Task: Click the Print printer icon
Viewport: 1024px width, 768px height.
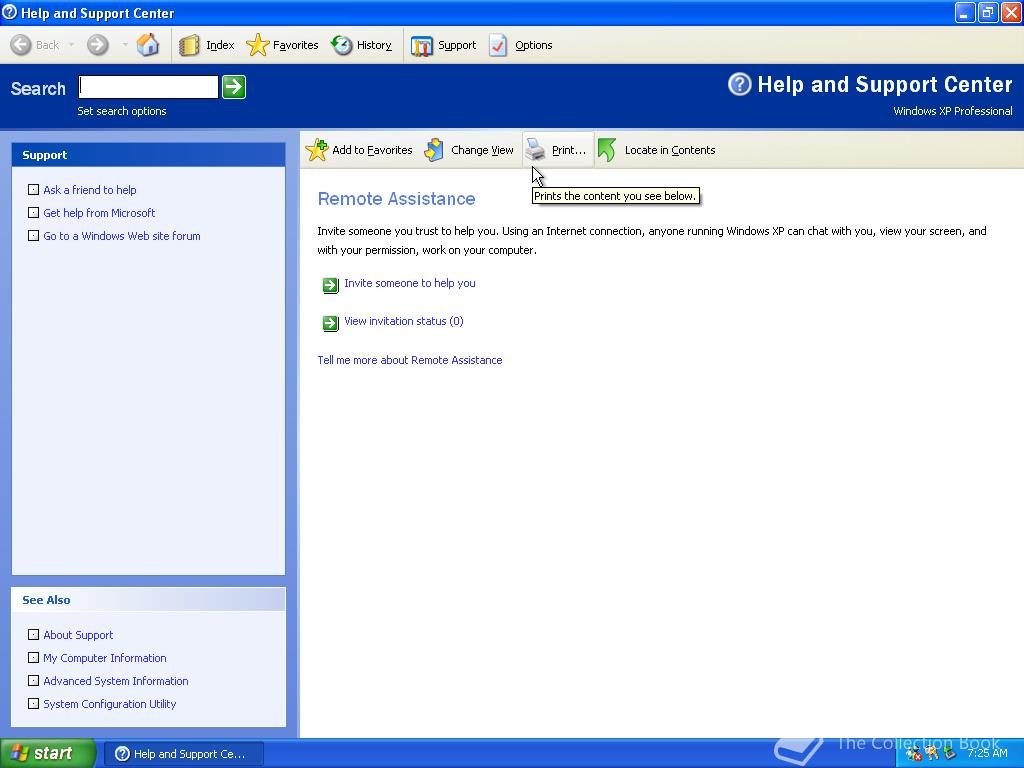Action: pos(536,150)
